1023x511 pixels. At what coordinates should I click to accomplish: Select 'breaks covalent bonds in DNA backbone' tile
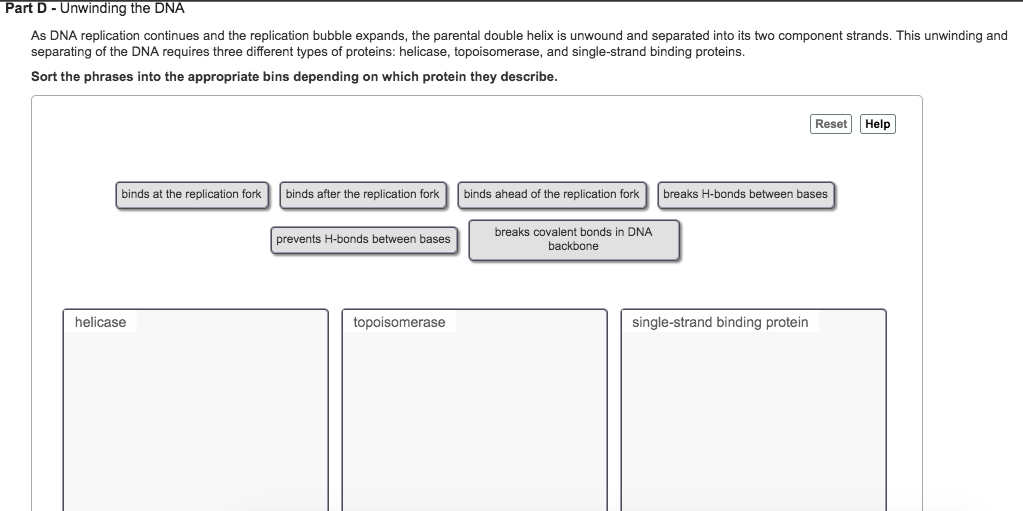click(x=573, y=240)
